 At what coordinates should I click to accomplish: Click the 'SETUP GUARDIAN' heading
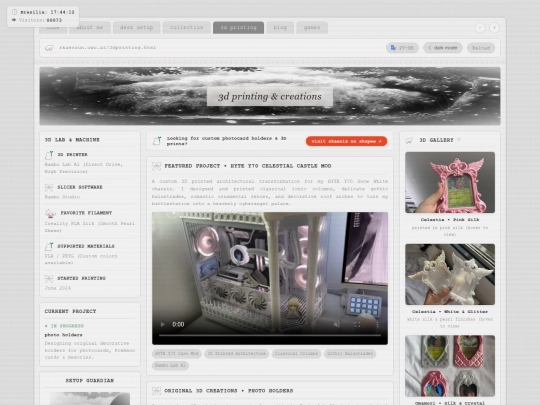pyautogui.click(x=90, y=381)
